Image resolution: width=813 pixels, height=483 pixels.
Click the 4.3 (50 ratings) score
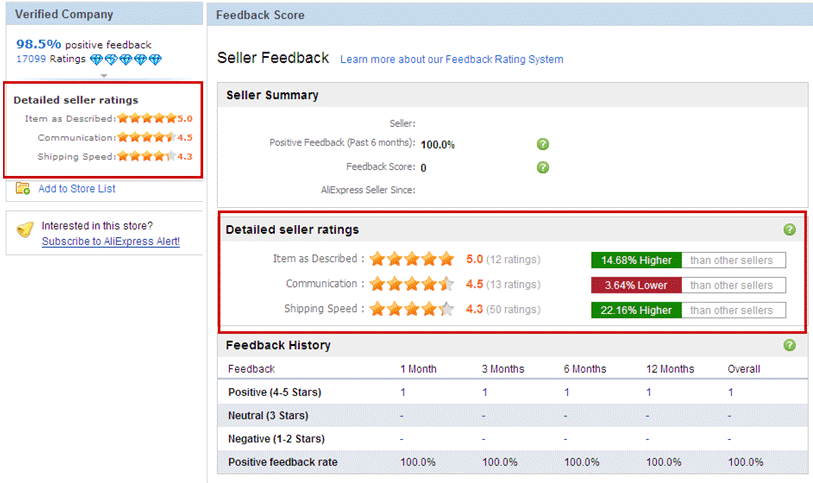pyautogui.click(x=503, y=309)
